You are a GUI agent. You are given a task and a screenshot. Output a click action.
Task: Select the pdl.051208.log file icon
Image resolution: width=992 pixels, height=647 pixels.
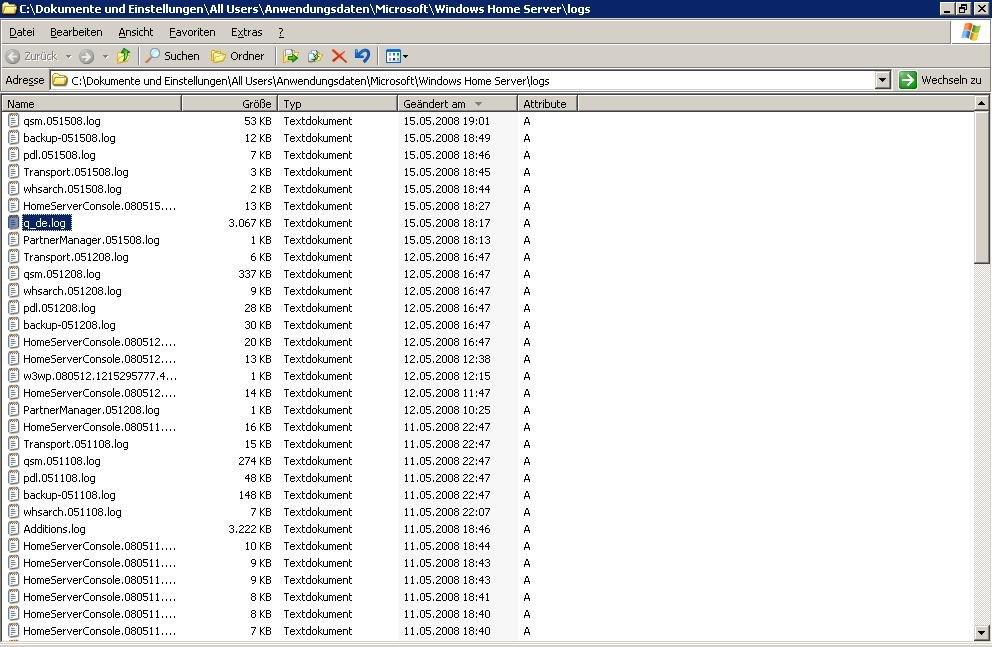(x=13, y=308)
